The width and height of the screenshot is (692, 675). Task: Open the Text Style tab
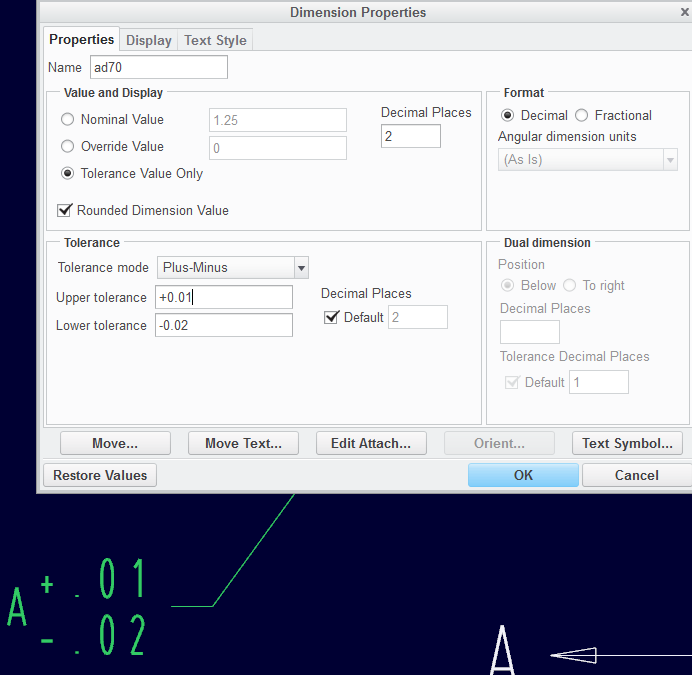(215, 40)
